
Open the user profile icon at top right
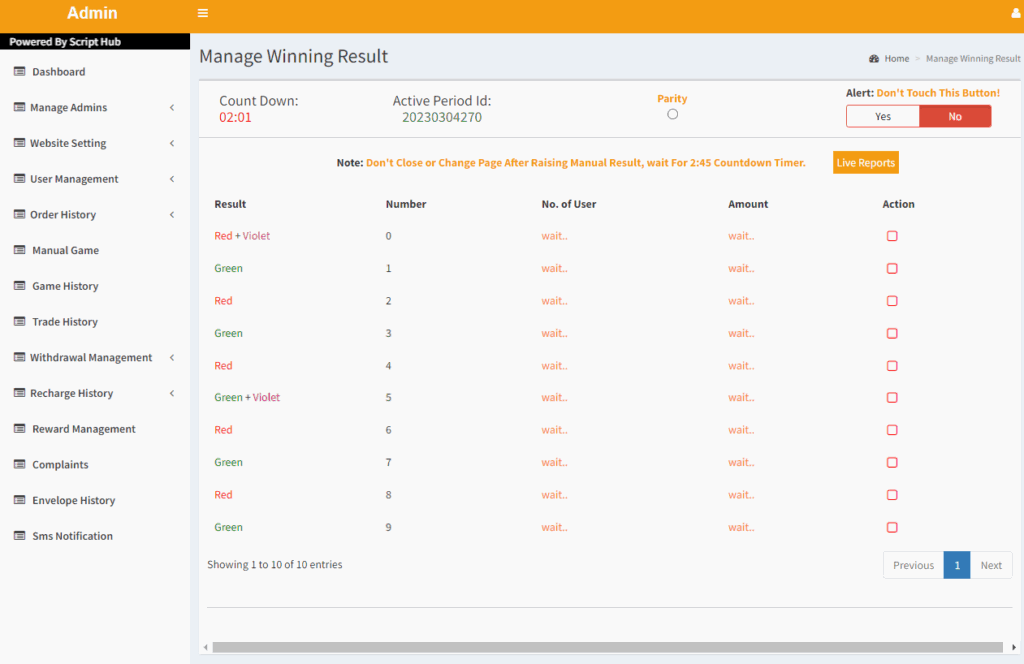click(1016, 14)
